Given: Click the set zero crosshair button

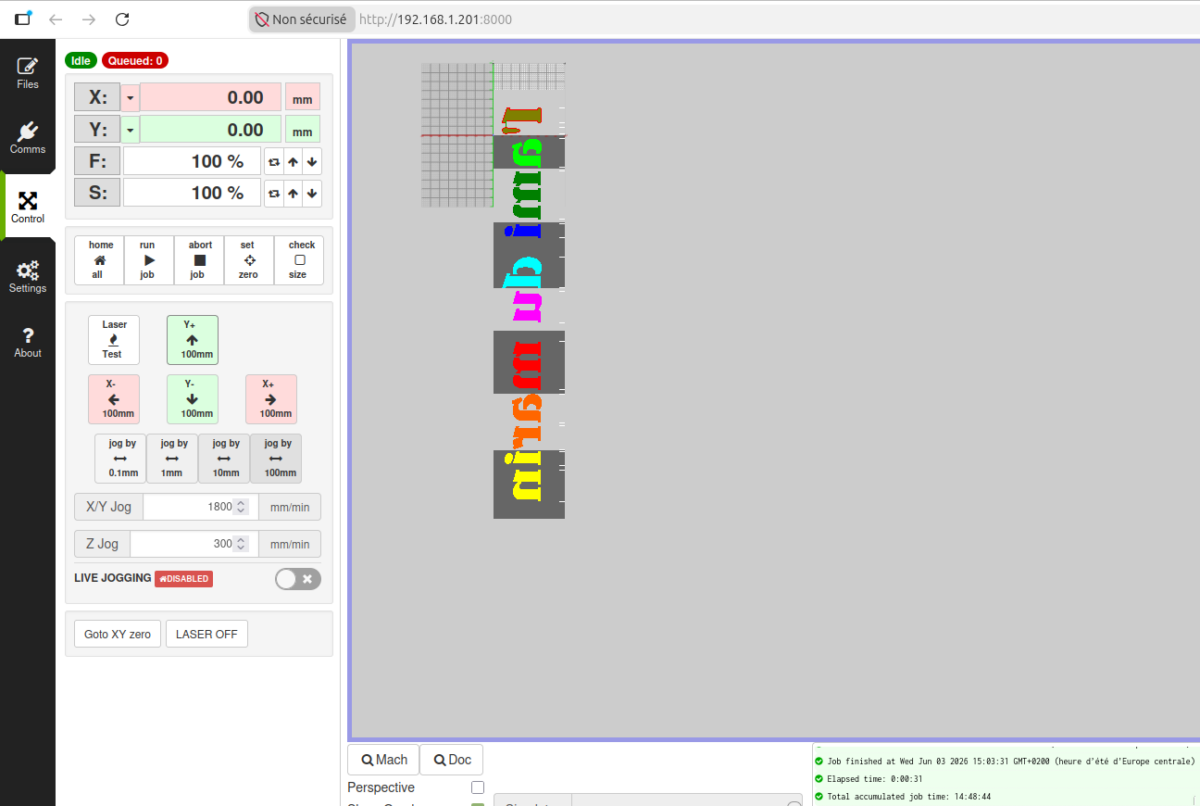Looking at the screenshot, I should click(x=249, y=260).
